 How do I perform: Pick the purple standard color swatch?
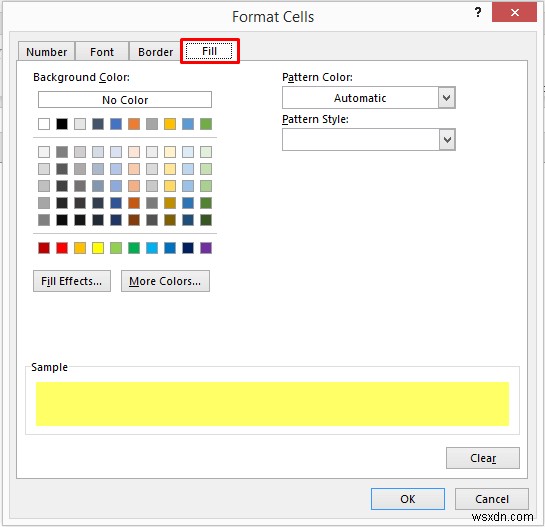tap(206, 248)
